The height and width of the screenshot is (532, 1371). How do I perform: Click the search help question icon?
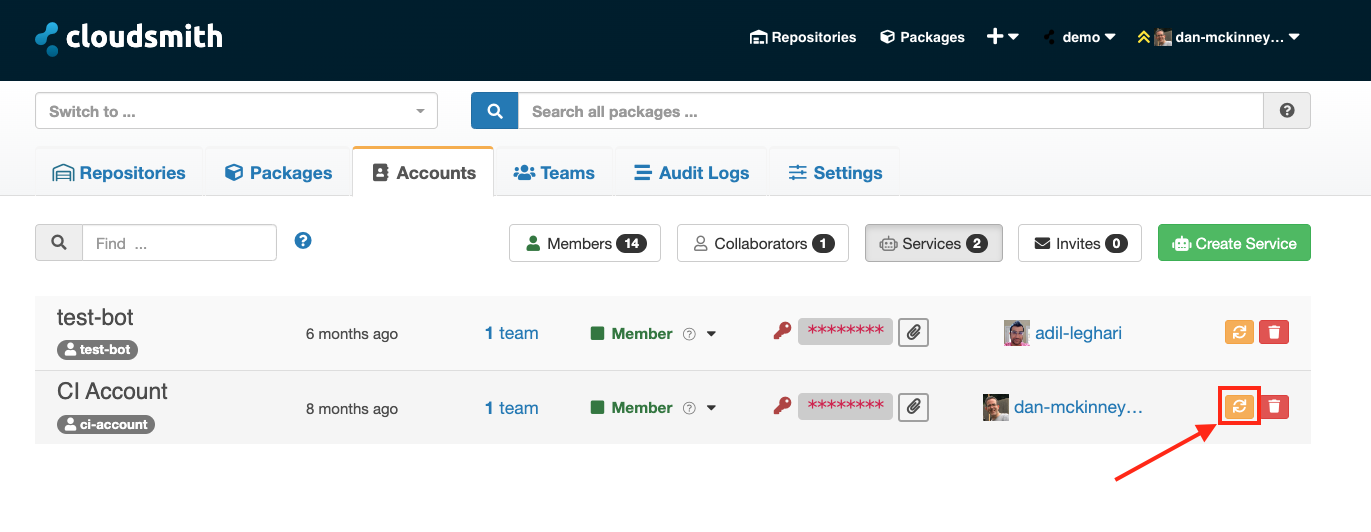tap(1287, 111)
